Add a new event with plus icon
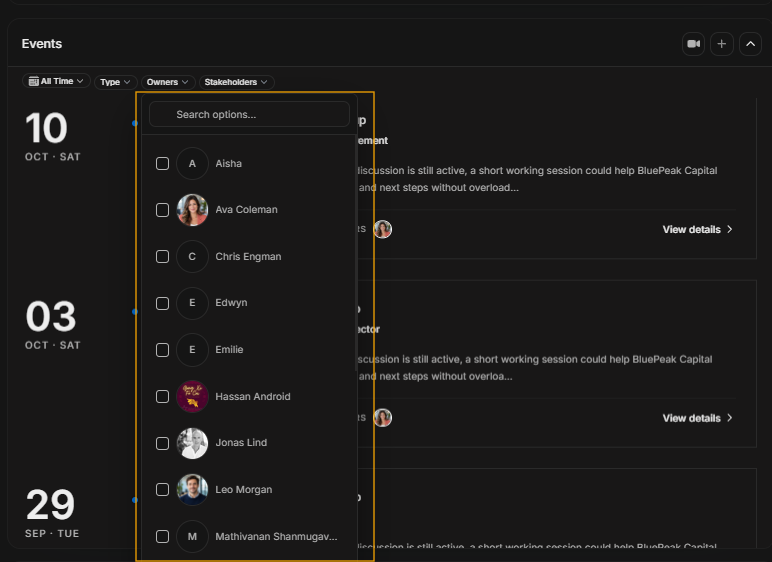The height and width of the screenshot is (562, 772). 721,44
